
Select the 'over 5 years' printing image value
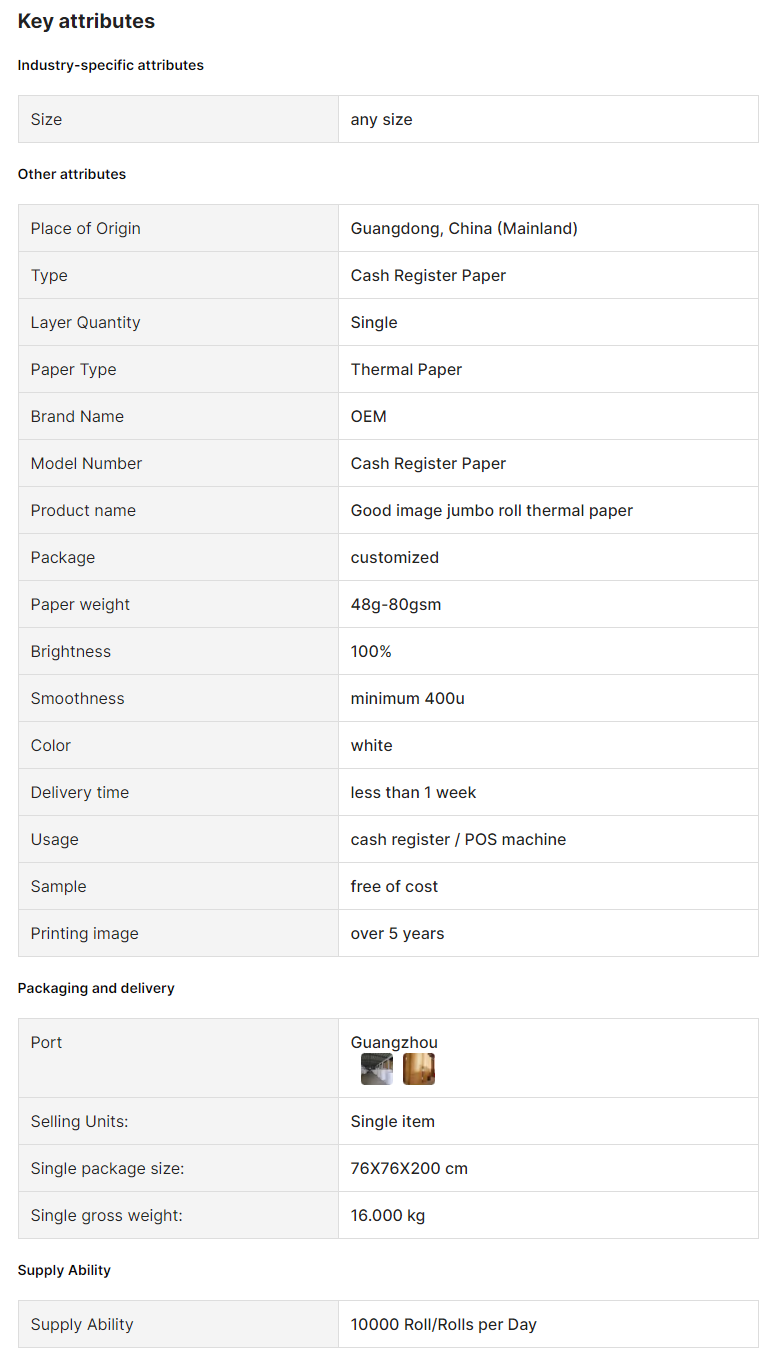pyautogui.click(x=397, y=933)
